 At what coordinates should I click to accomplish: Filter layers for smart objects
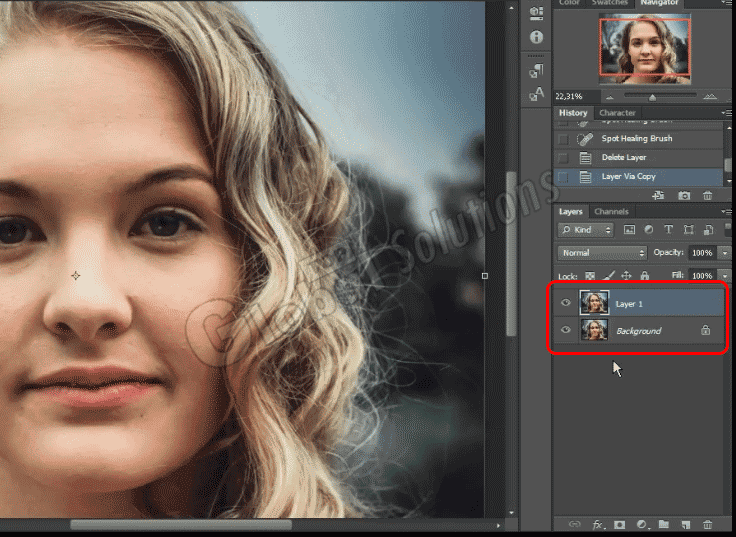(708, 230)
